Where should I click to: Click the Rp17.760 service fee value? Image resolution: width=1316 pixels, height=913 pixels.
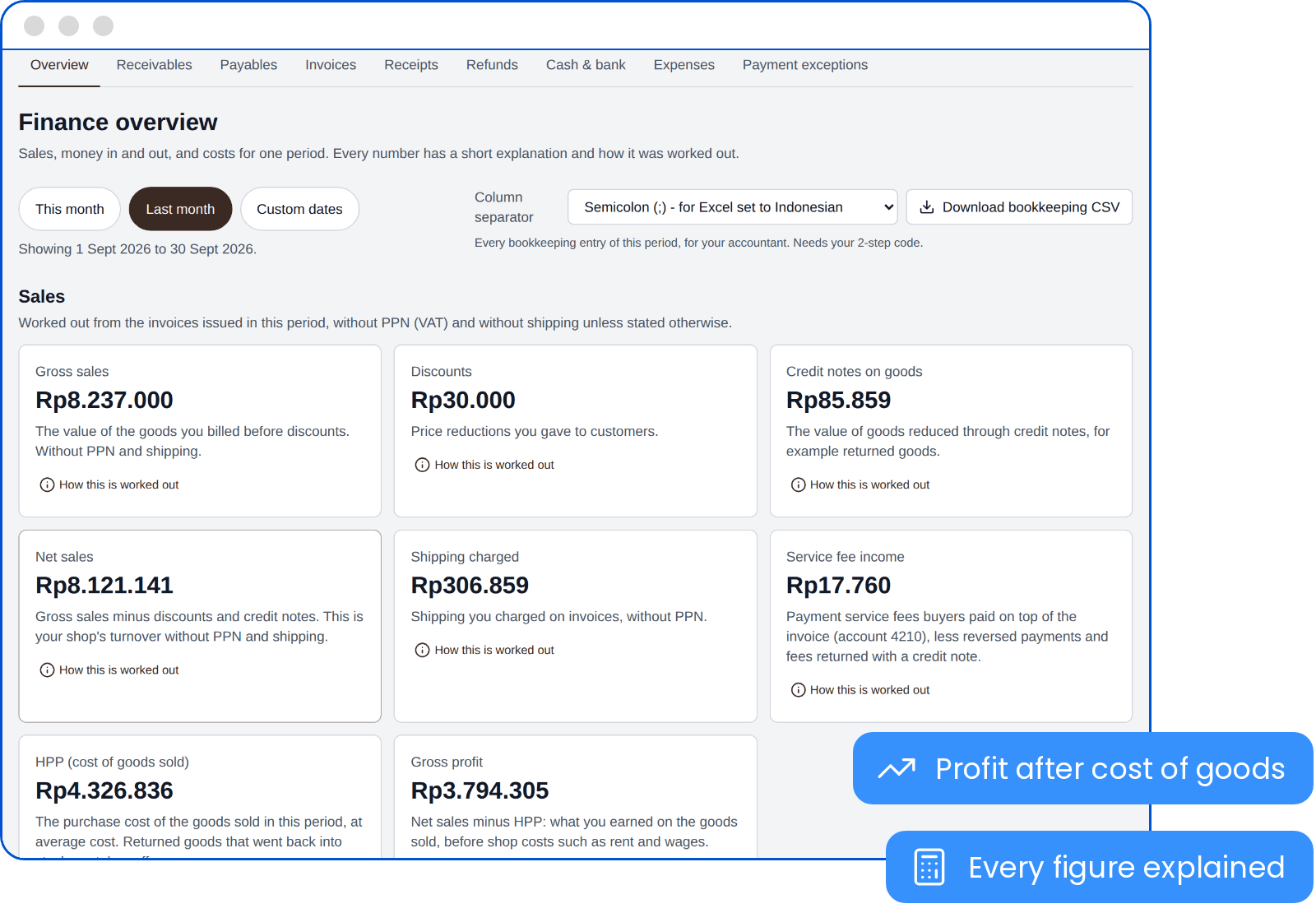pos(838,586)
